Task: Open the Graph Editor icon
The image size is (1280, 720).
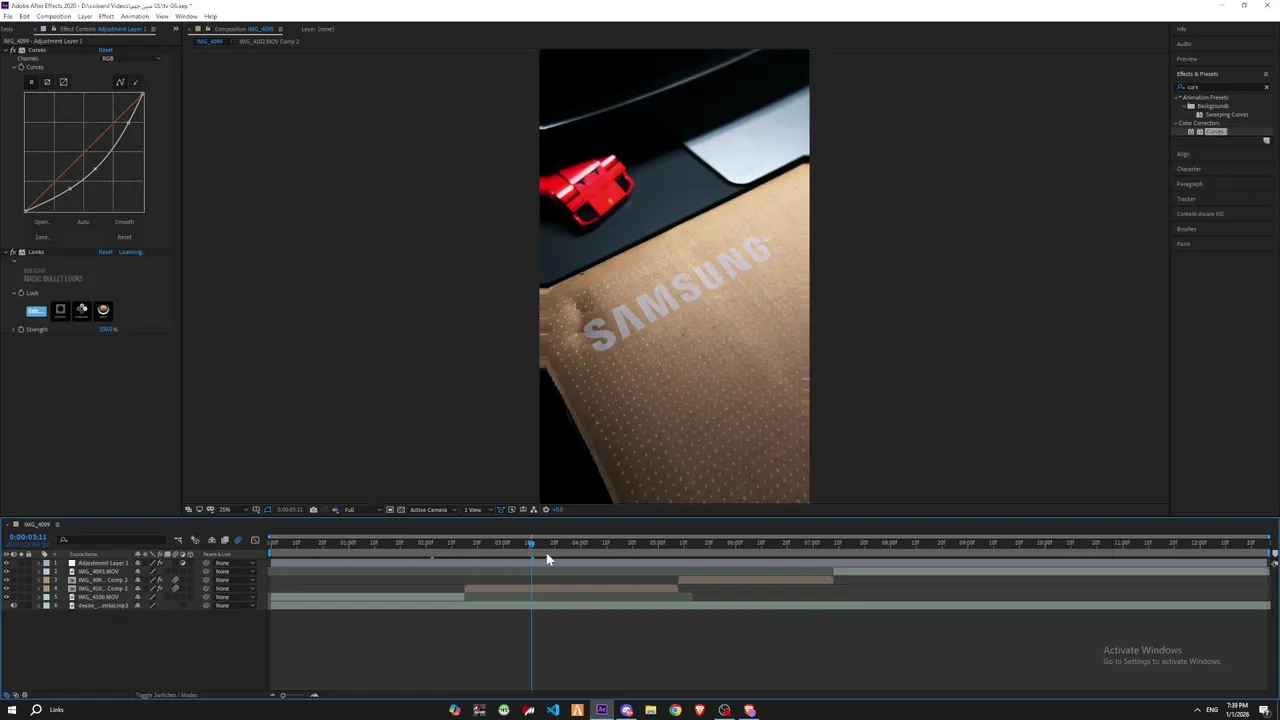Action: coord(255,540)
